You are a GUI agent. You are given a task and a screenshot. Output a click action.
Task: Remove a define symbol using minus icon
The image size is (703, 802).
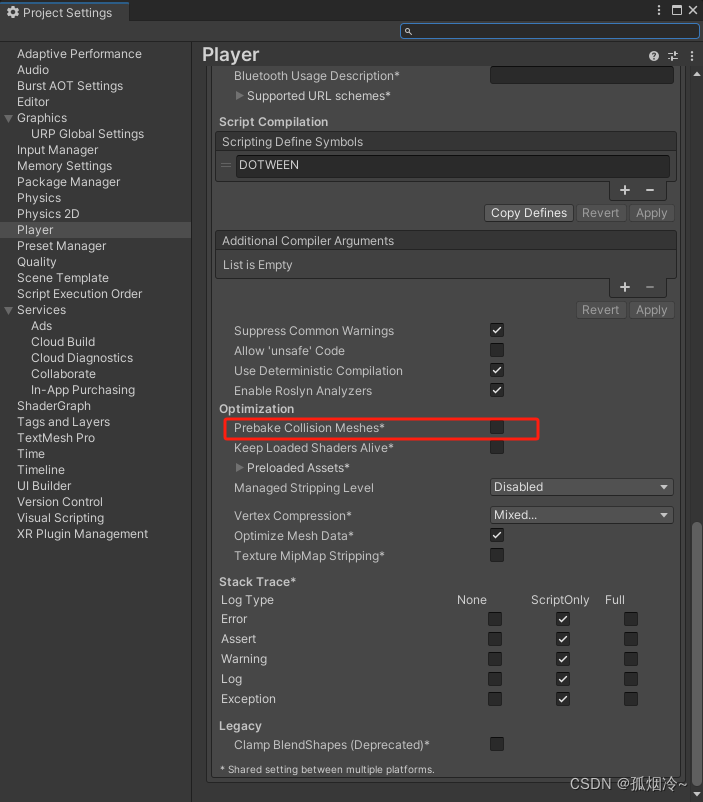[x=648, y=189]
